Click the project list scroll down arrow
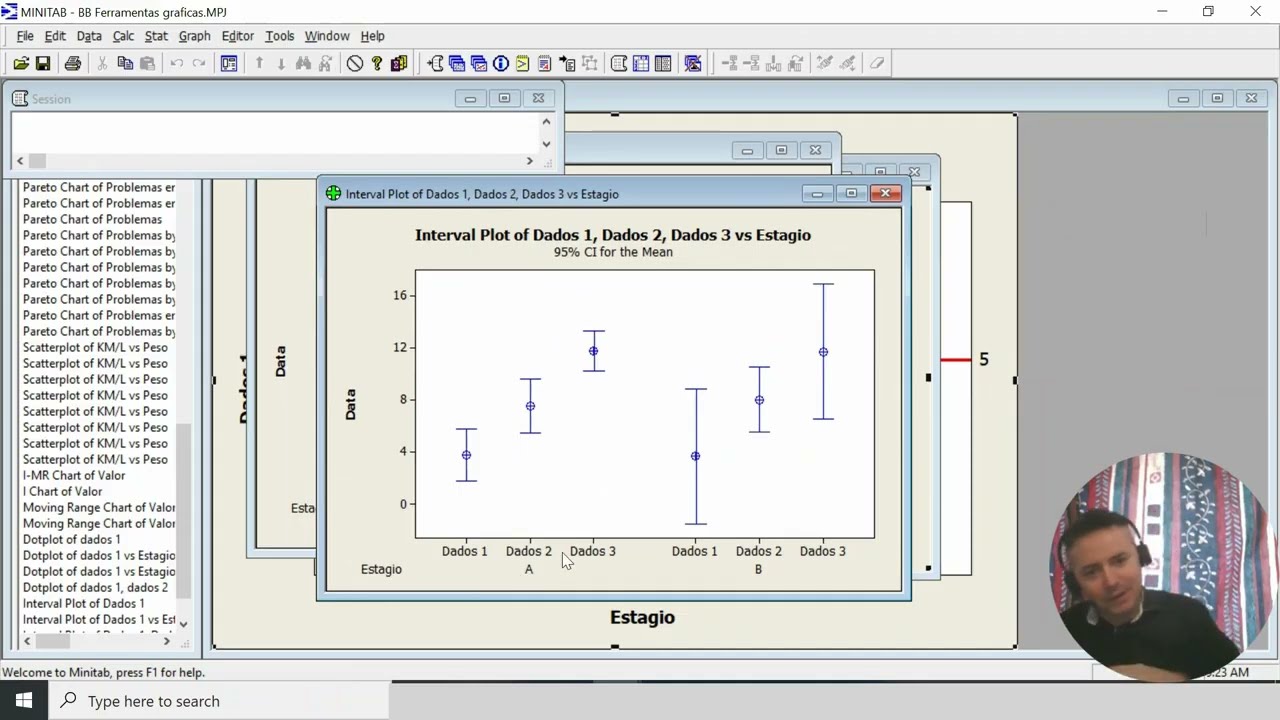 [183, 622]
